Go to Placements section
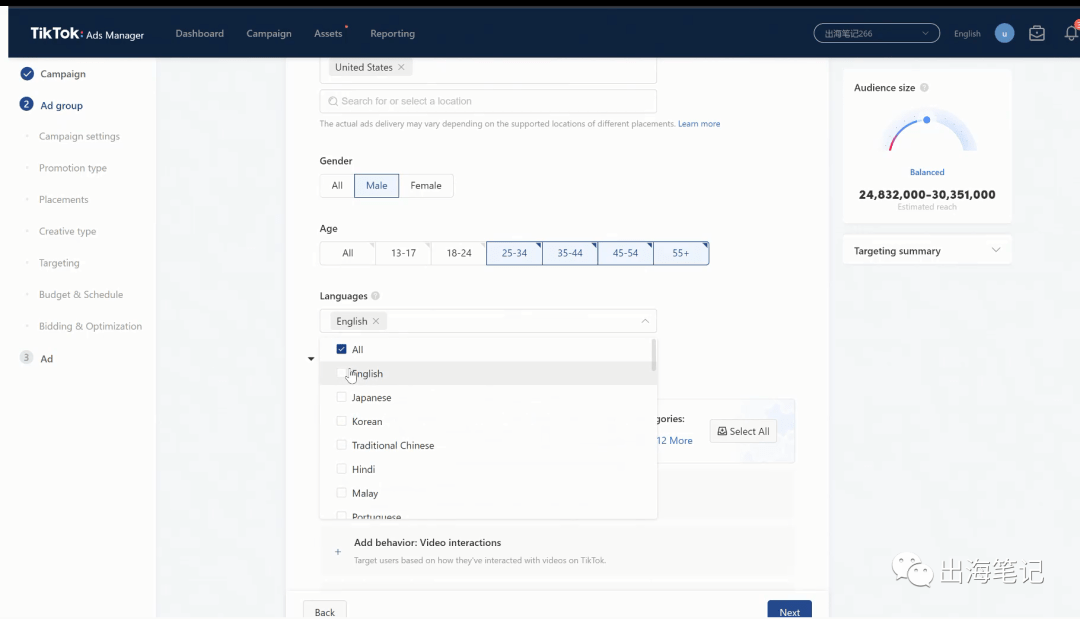Image resolution: width=1080 pixels, height=619 pixels. (x=63, y=200)
